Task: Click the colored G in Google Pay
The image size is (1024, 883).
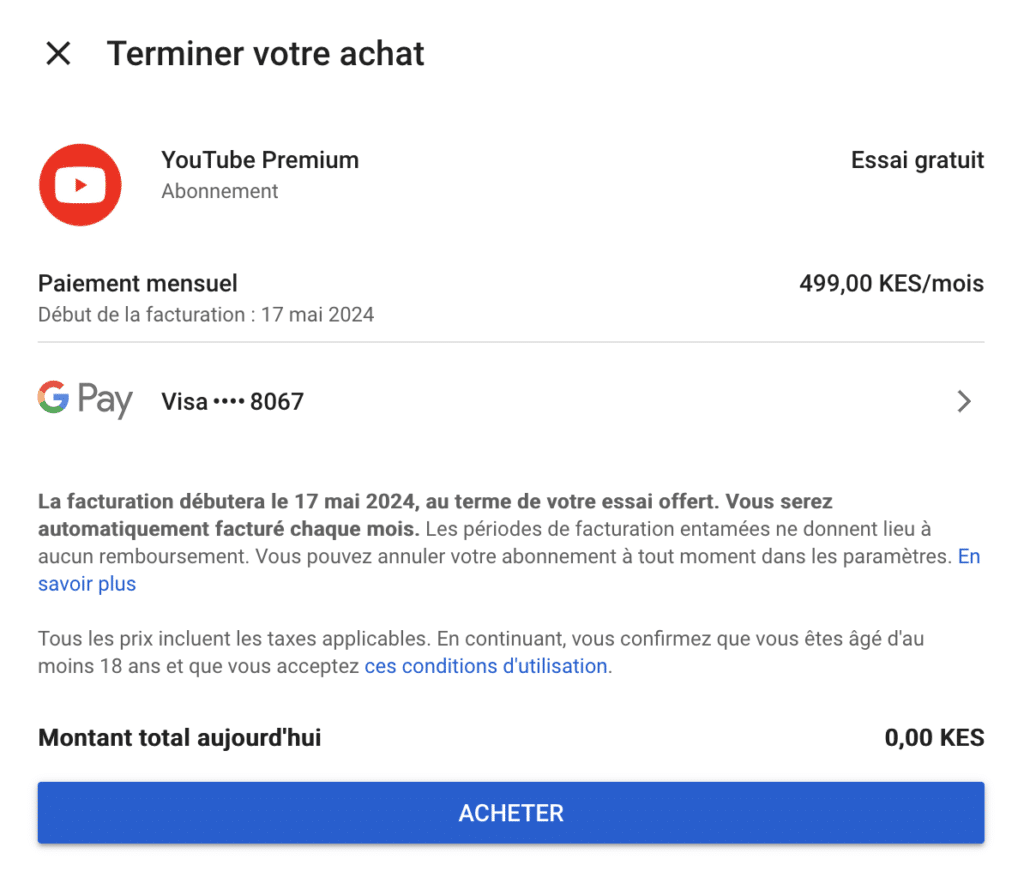Action: coord(54,396)
